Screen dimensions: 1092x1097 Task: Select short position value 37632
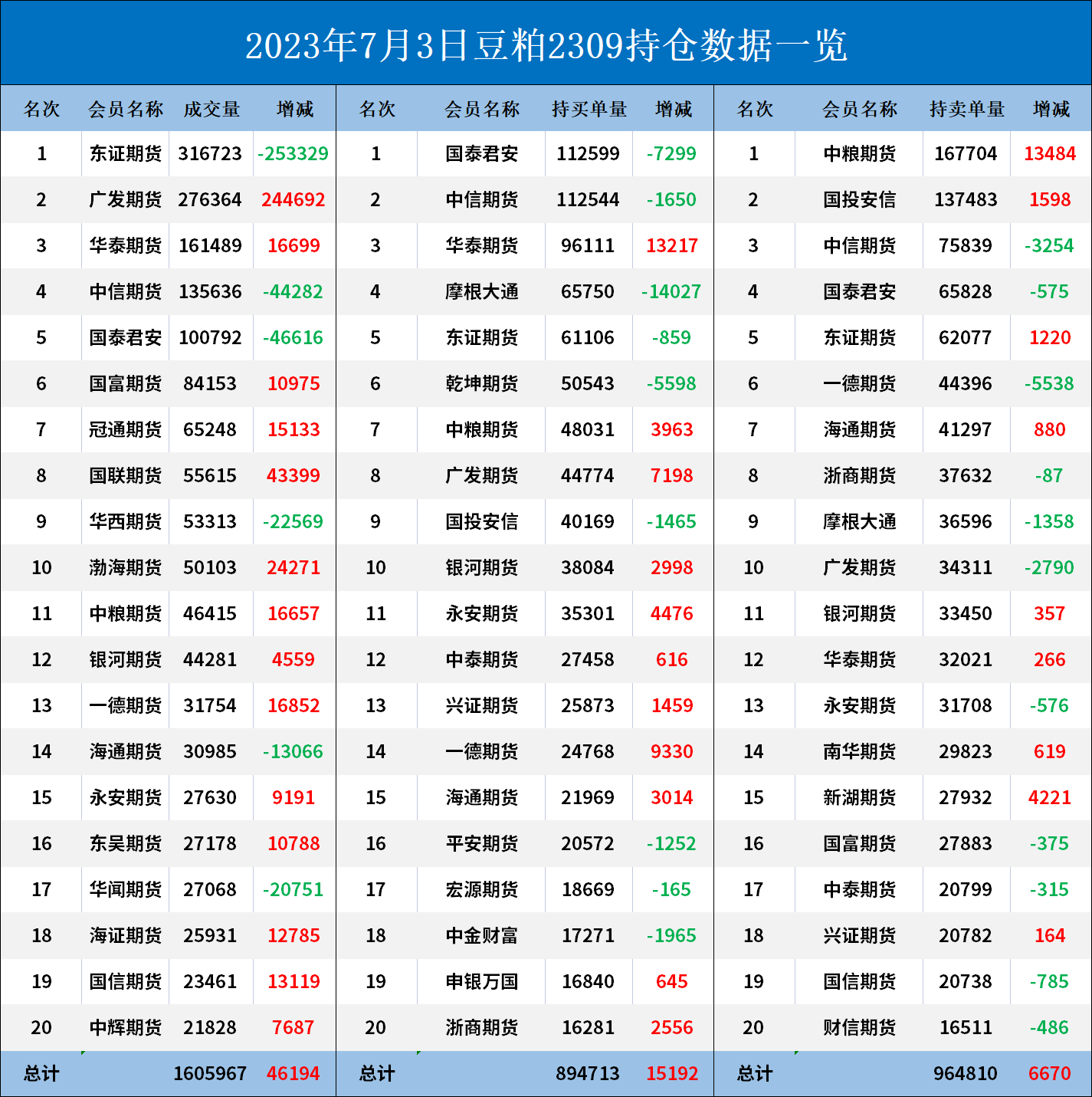[x=966, y=476]
